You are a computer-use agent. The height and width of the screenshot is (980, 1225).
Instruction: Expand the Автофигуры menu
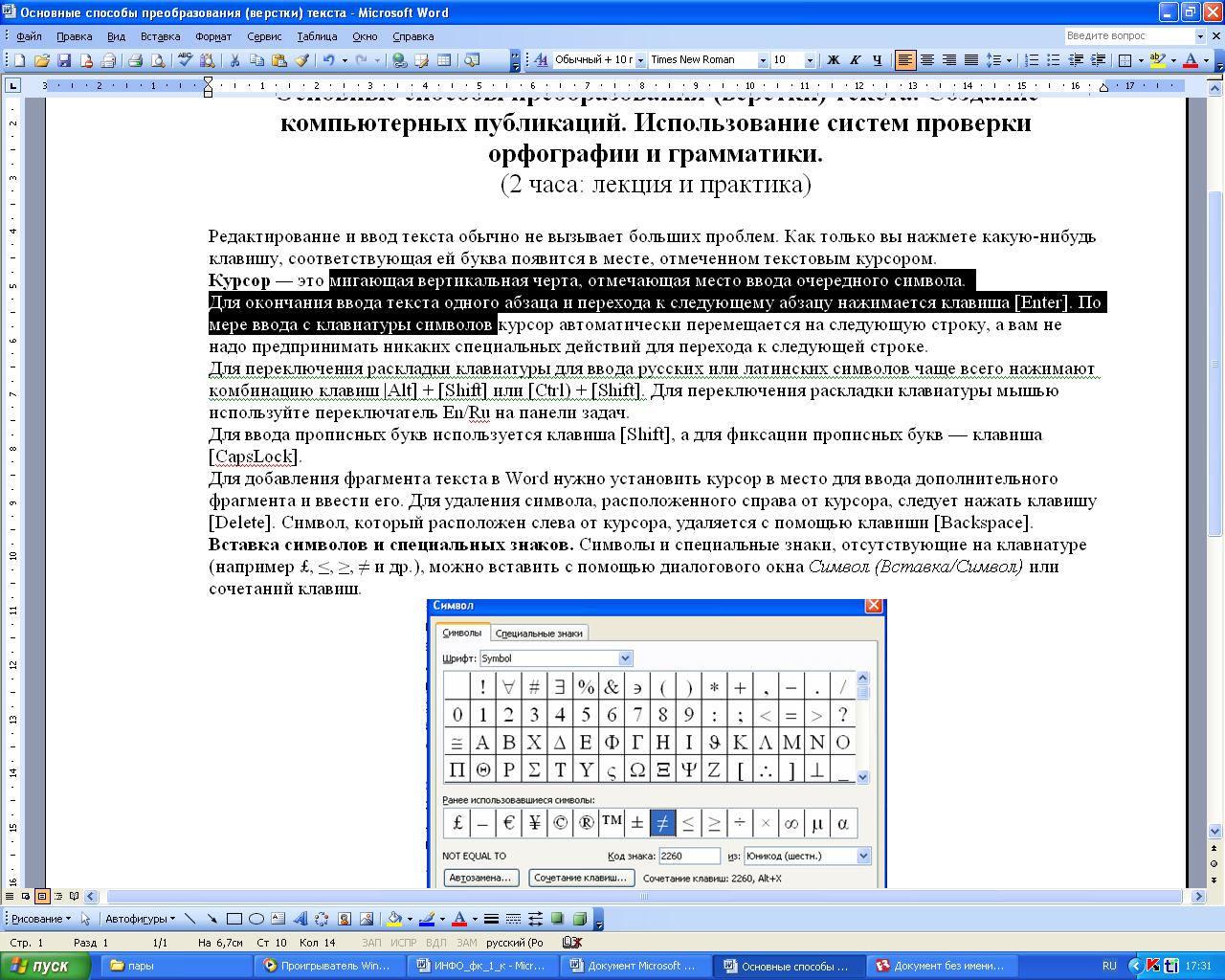[140, 919]
